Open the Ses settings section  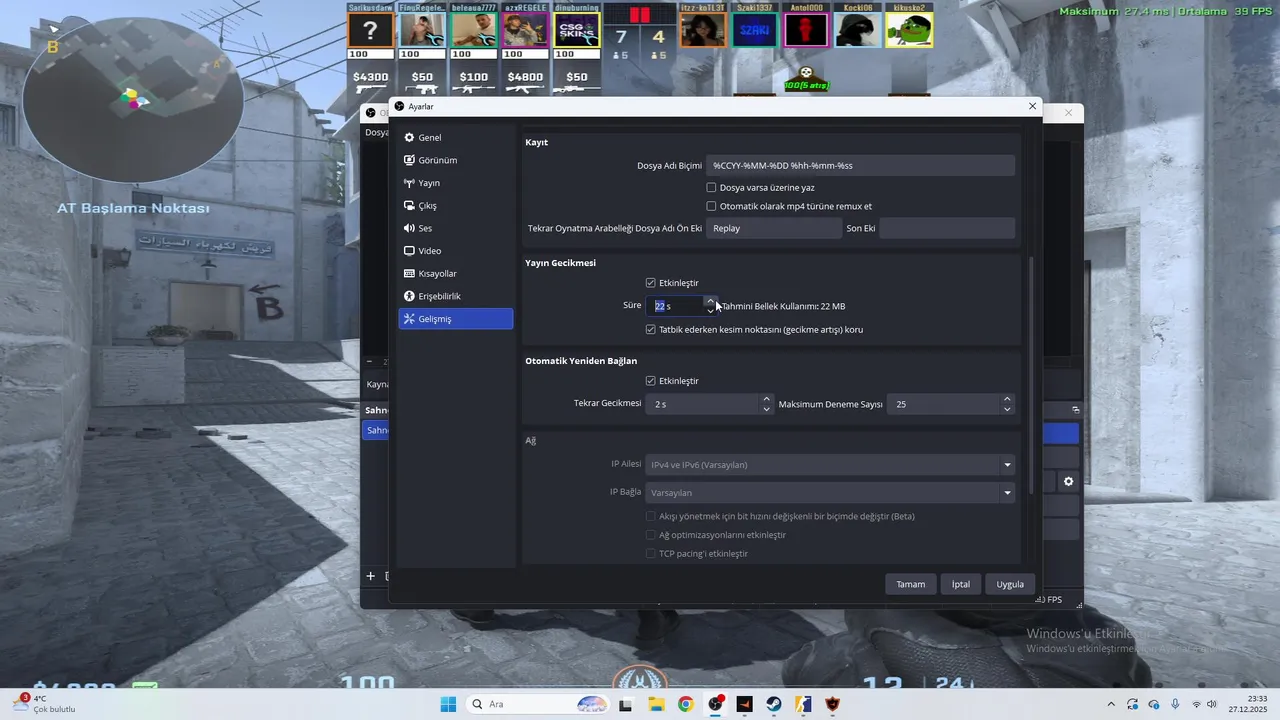coord(455,228)
